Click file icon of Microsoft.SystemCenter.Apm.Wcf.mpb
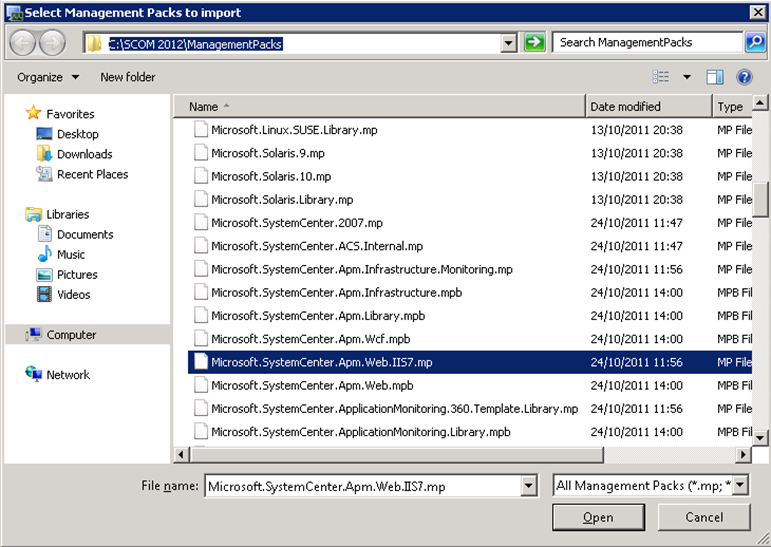The width and height of the screenshot is (771, 547). [x=201, y=338]
